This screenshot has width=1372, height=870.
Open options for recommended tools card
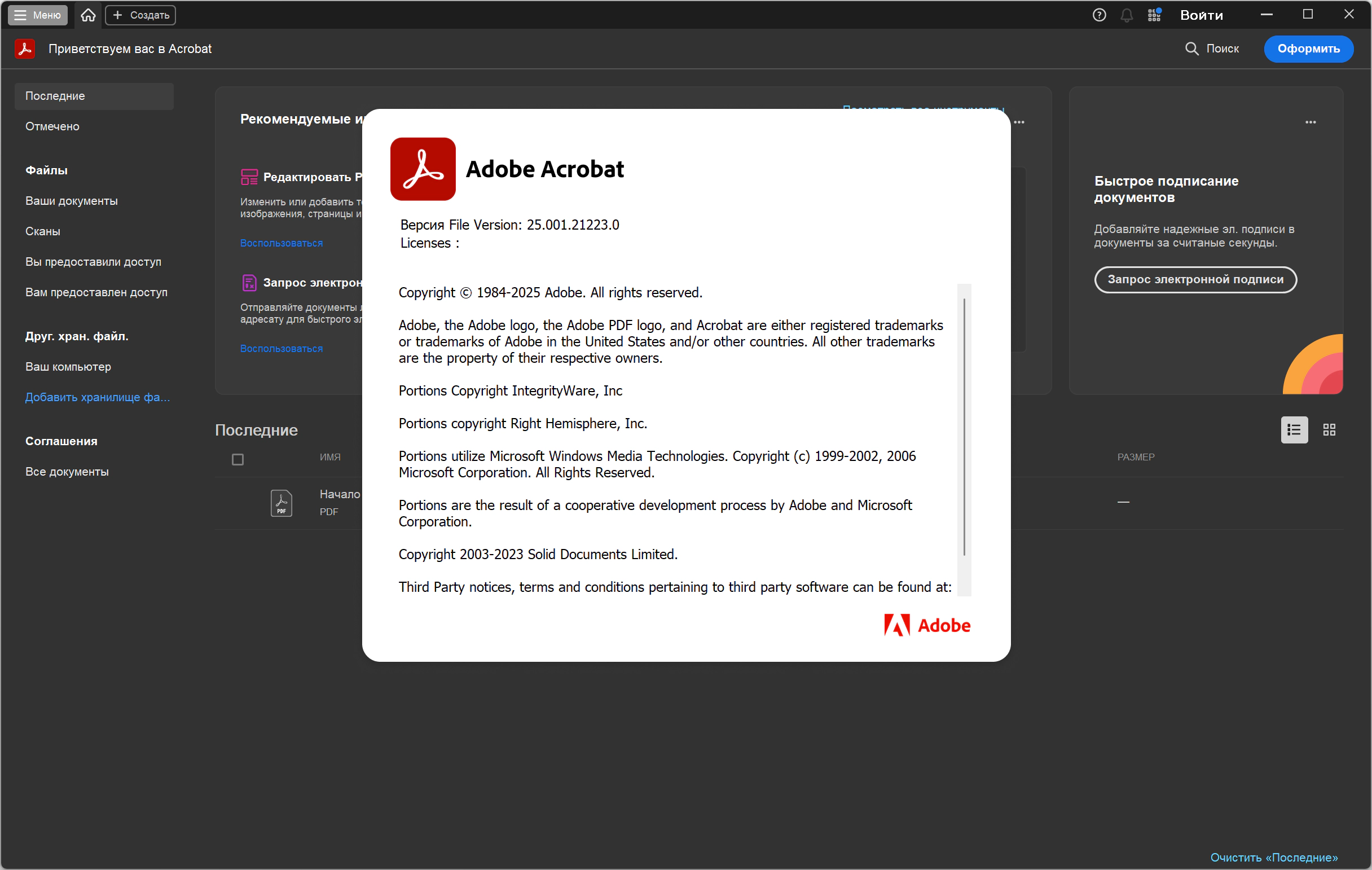click(x=1019, y=122)
